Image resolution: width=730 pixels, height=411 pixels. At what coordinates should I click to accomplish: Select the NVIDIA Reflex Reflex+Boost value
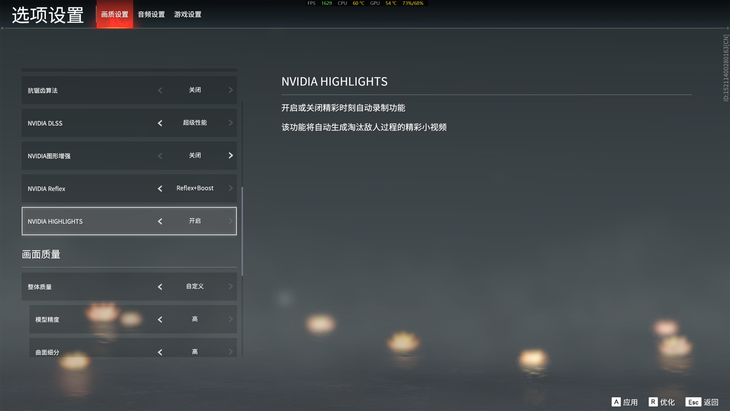[195, 188]
